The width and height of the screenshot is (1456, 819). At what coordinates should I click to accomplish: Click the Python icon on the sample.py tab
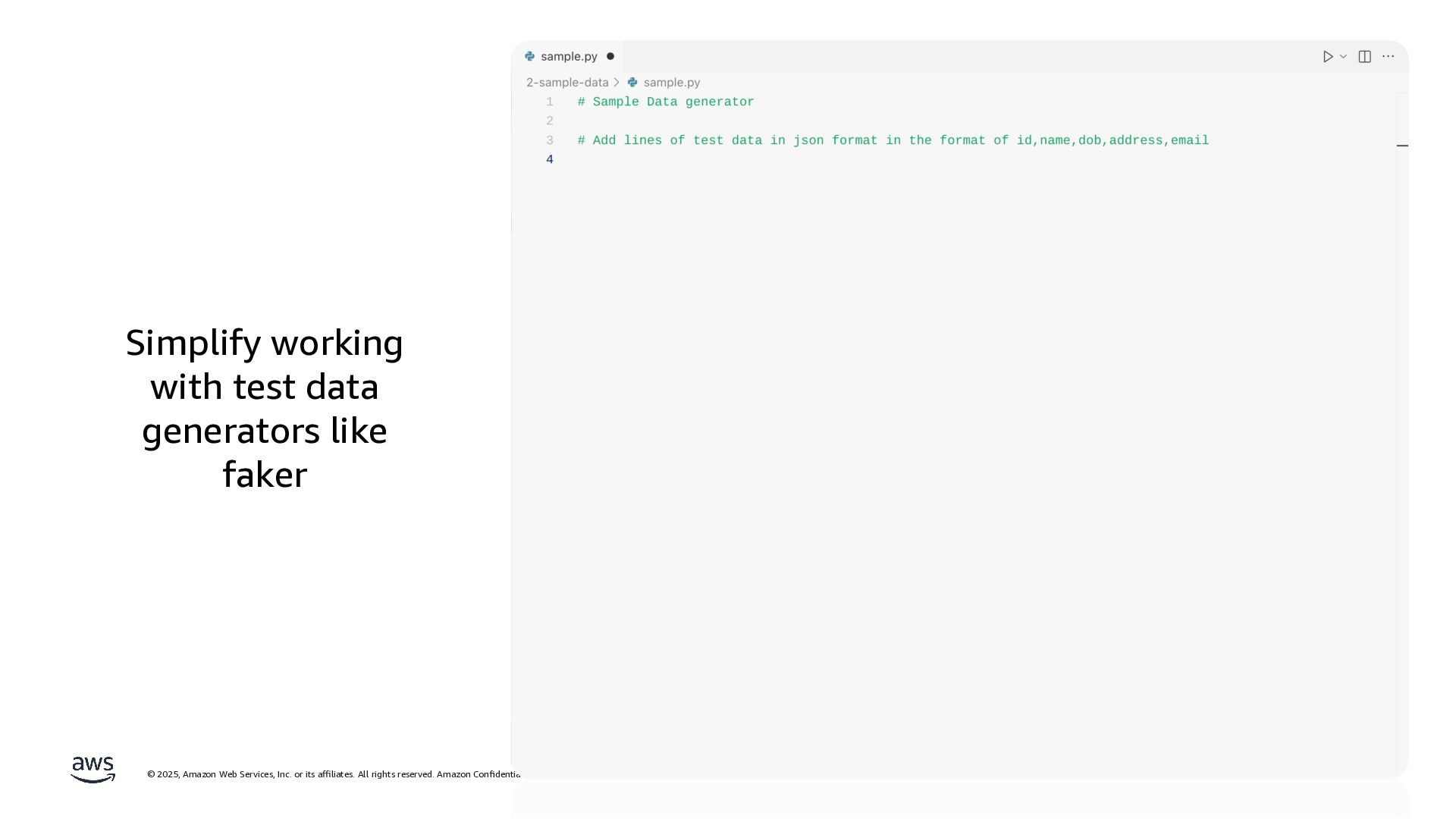pyautogui.click(x=530, y=56)
